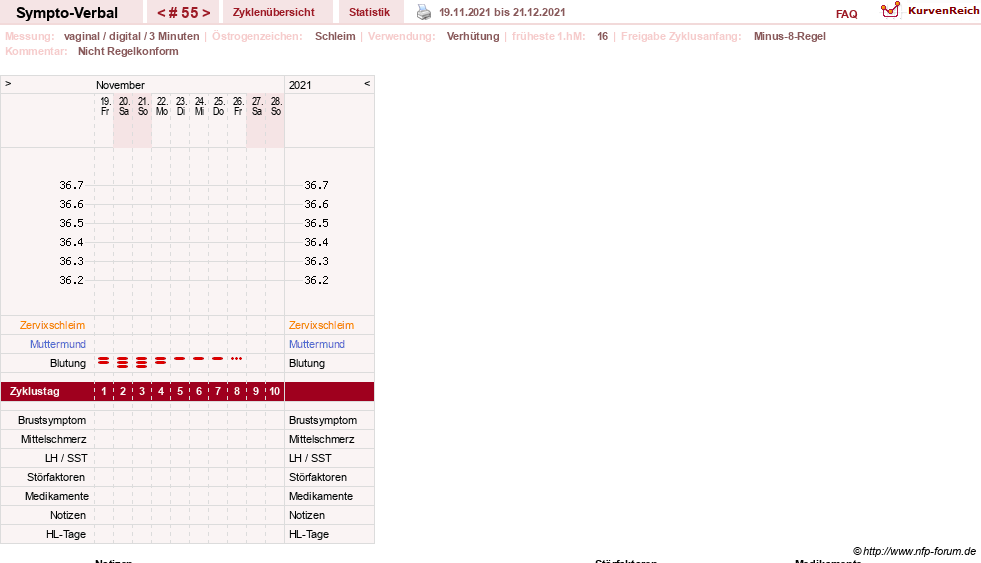981x563 pixels.
Task: Click date header 25. Do
Action: pyautogui.click(x=218, y=106)
